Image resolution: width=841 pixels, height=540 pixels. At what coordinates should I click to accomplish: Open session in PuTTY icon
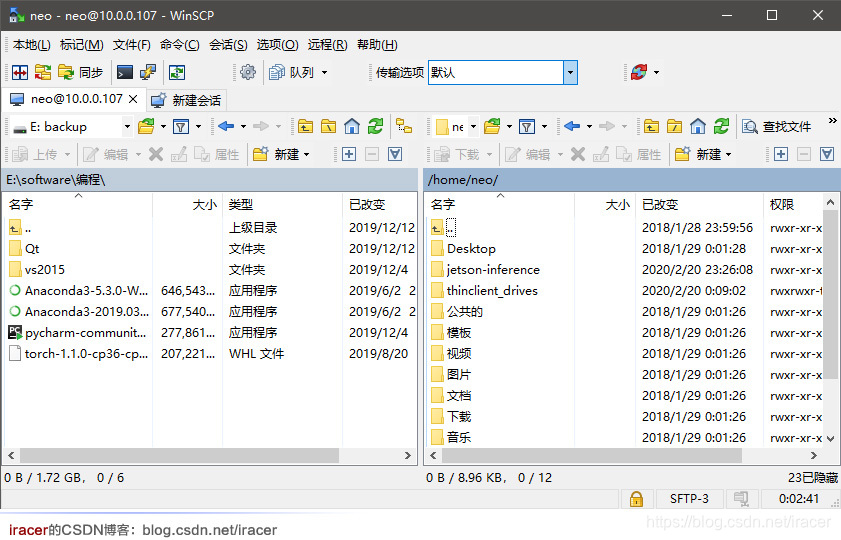click(147, 72)
